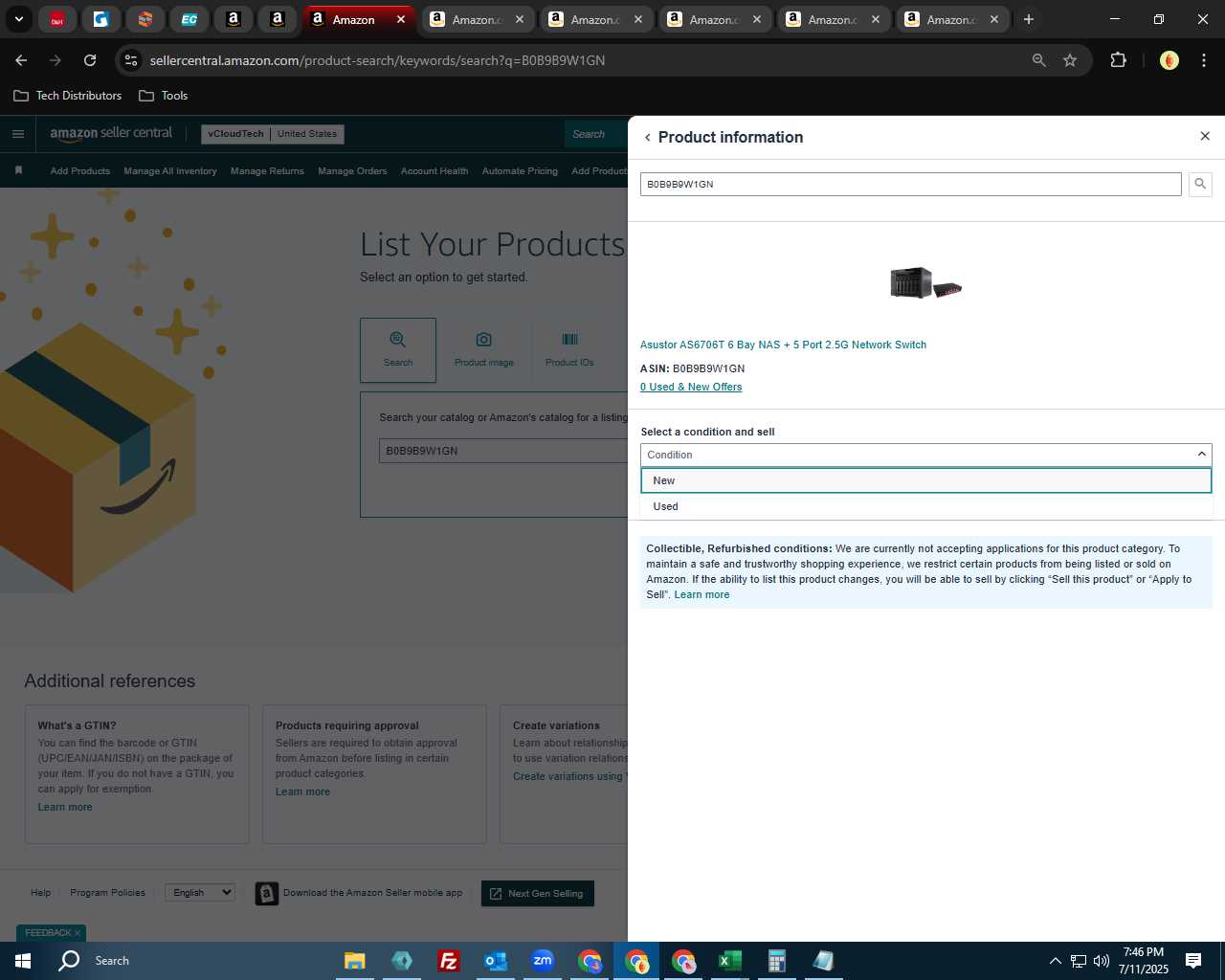Viewport: 1225px width, 980px height.
Task: Open File Explorer from taskbar
Action: point(355,961)
